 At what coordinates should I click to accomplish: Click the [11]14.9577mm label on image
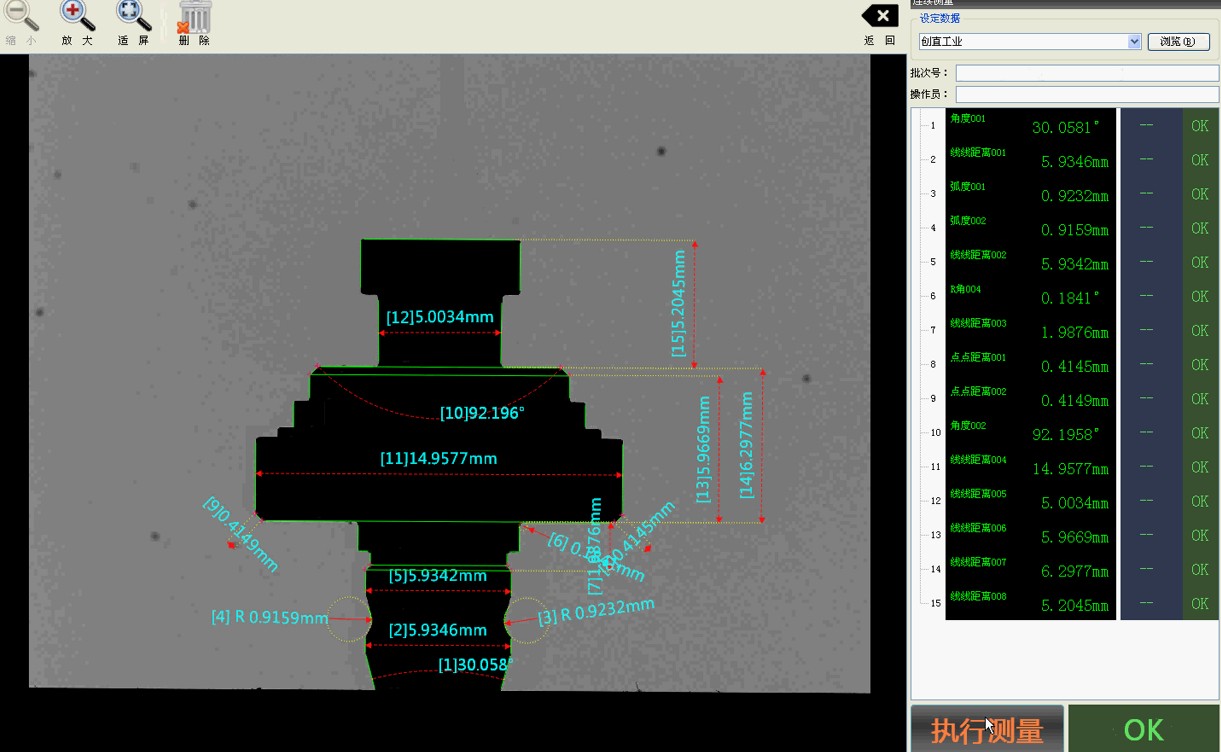[x=438, y=459]
